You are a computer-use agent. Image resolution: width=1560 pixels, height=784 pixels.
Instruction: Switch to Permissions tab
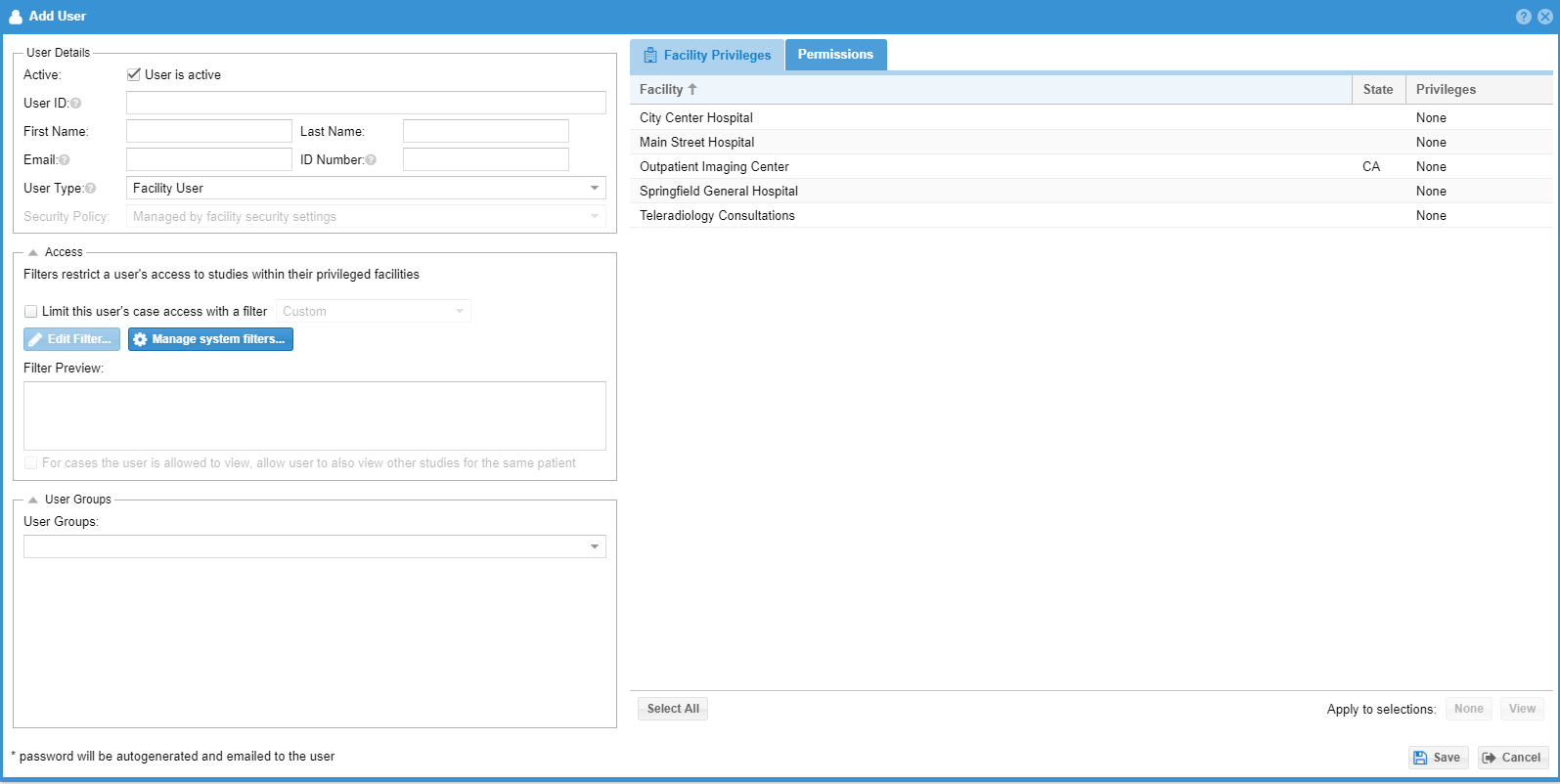[836, 55]
